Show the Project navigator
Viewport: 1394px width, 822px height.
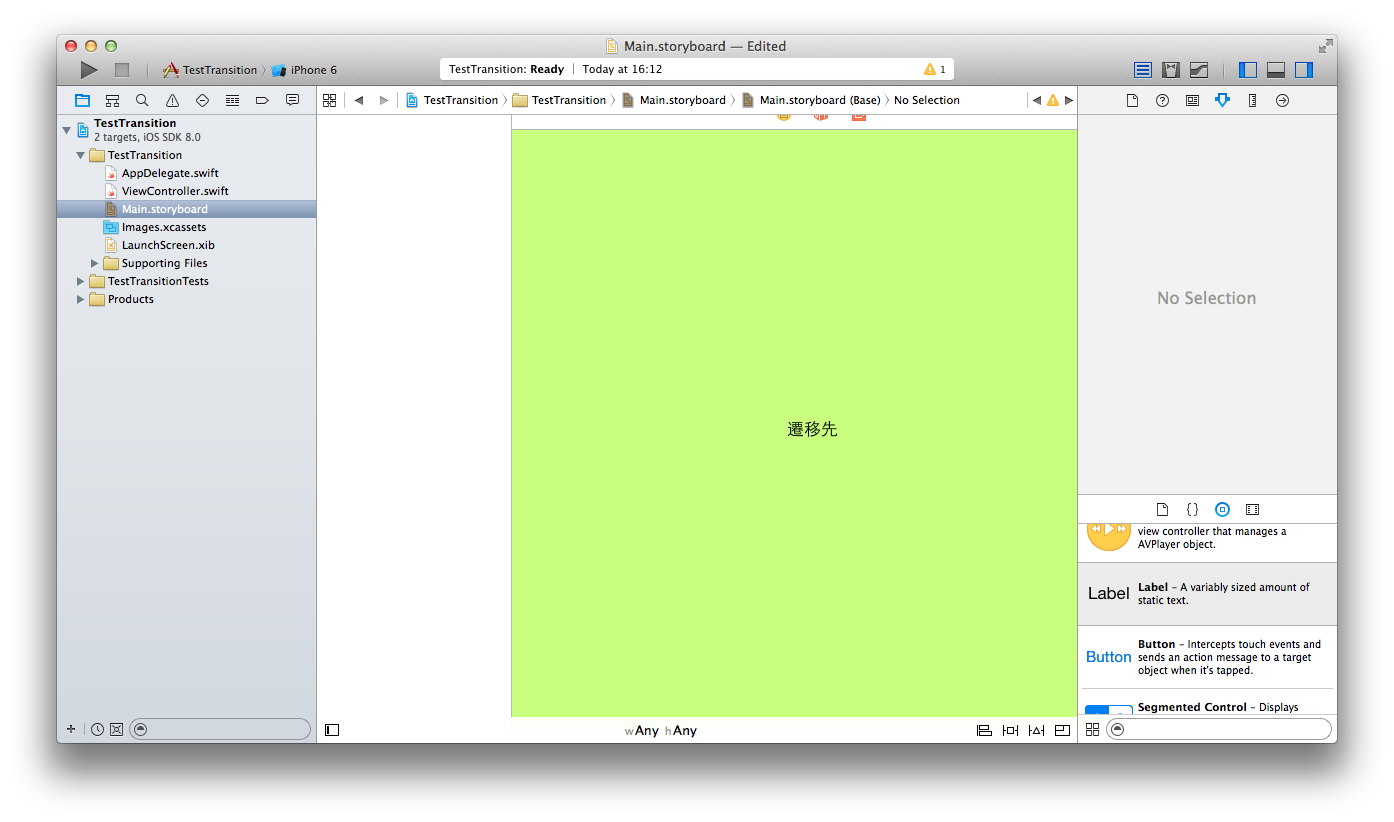click(x=82, y=100)
